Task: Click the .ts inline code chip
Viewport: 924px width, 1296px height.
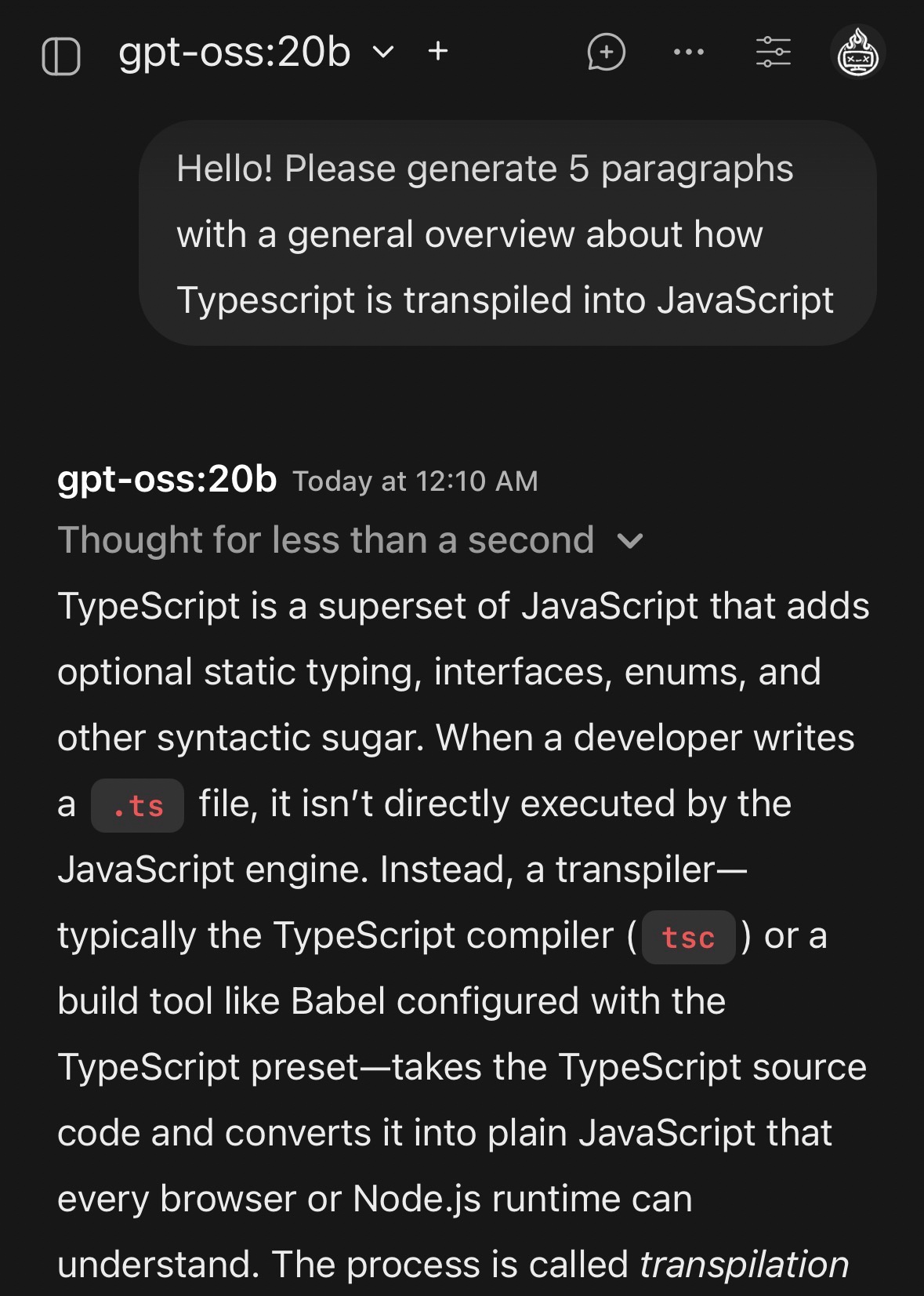Action: click(x=138, y=805)
